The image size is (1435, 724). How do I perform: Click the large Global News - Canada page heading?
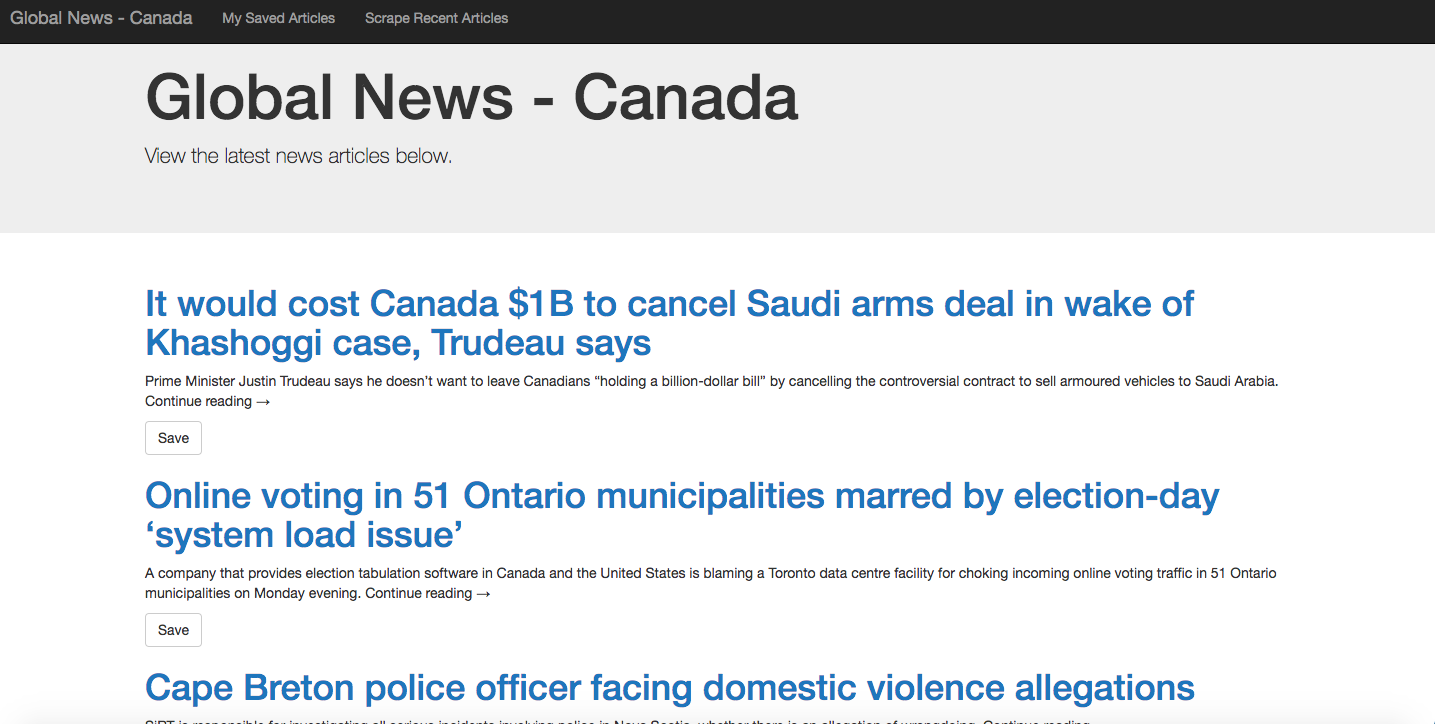[x=471, y=98]
